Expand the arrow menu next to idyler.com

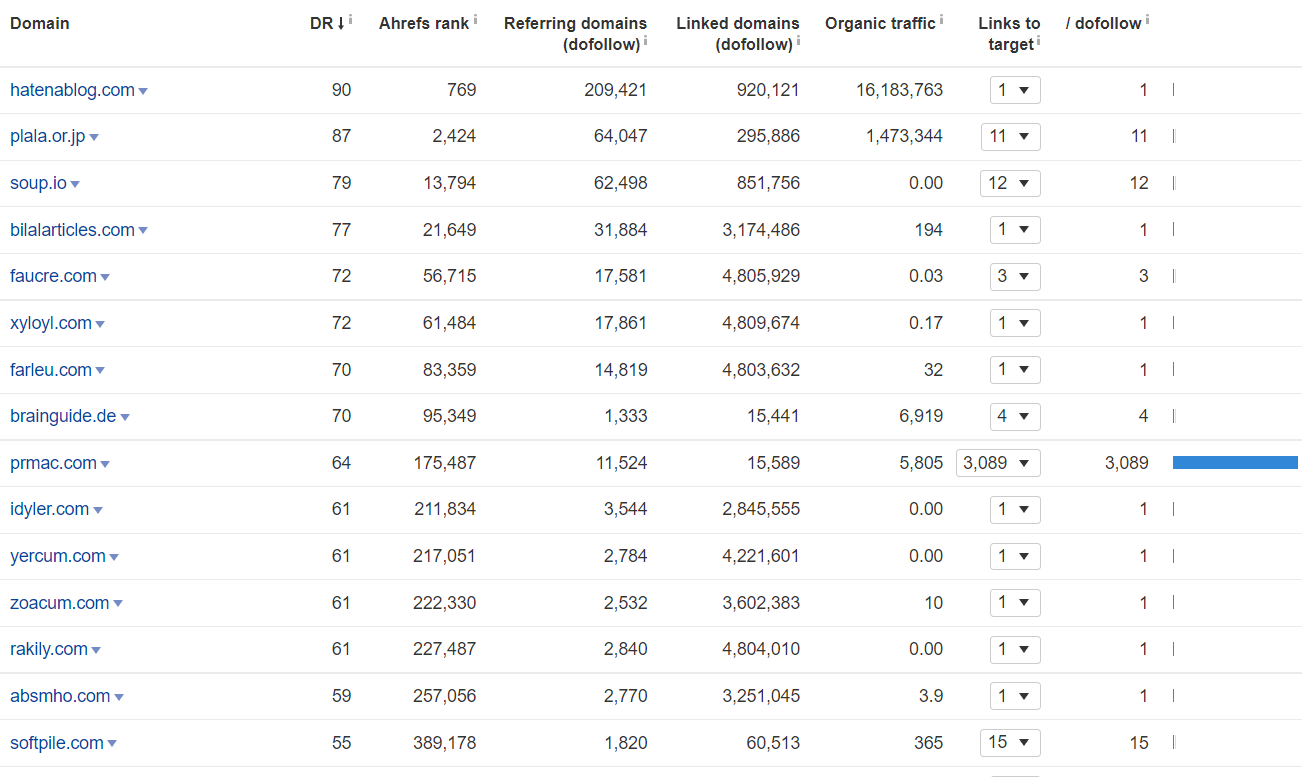click(98, 511)
